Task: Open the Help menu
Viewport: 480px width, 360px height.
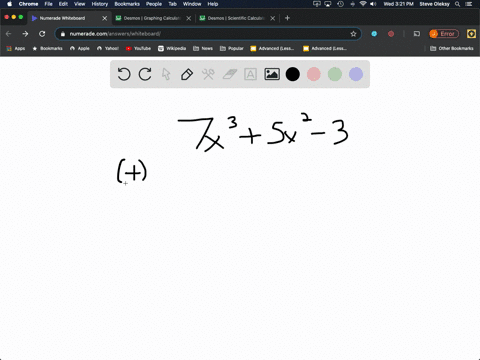Action: tap(213, 4)
